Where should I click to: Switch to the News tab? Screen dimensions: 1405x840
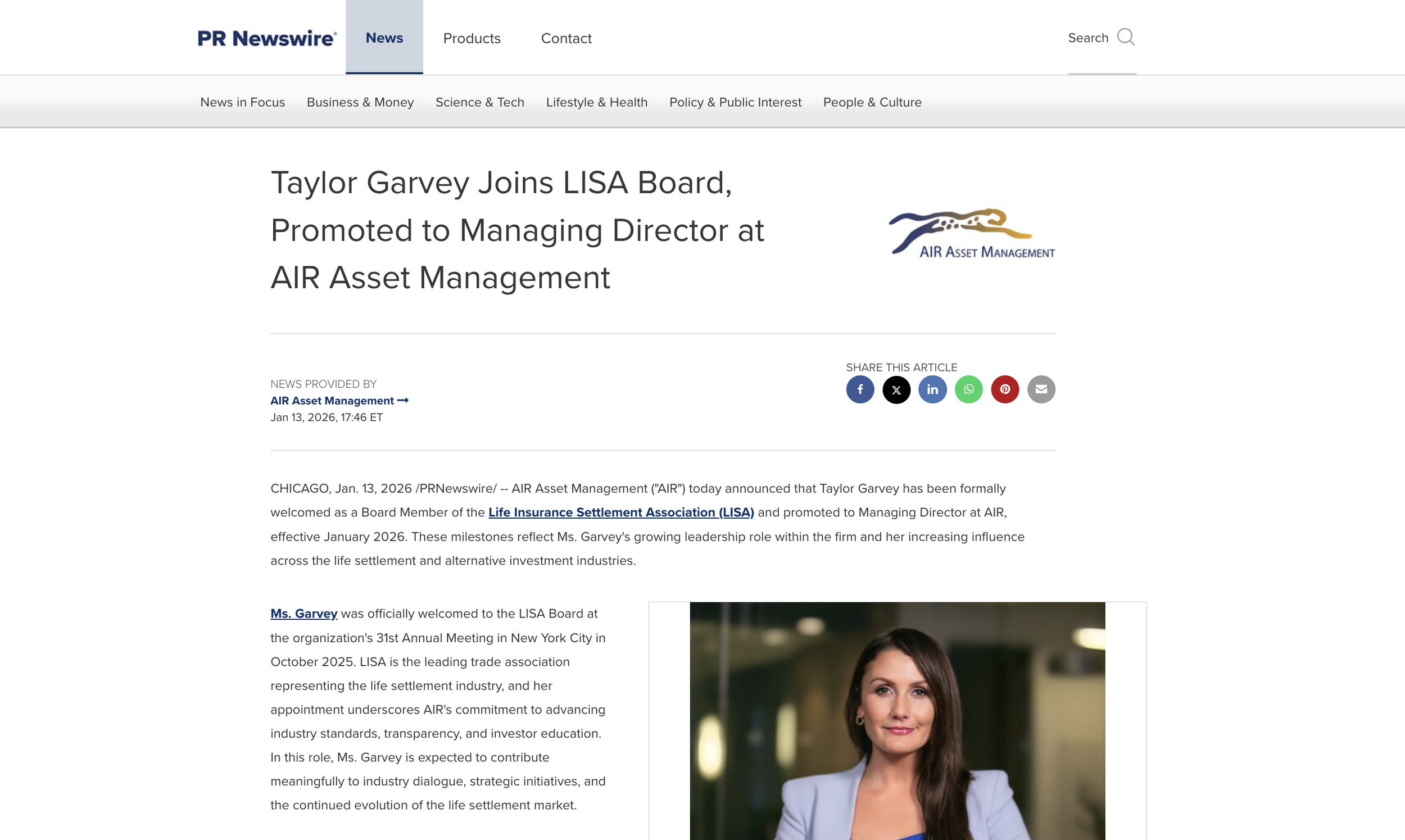(384, 37)
